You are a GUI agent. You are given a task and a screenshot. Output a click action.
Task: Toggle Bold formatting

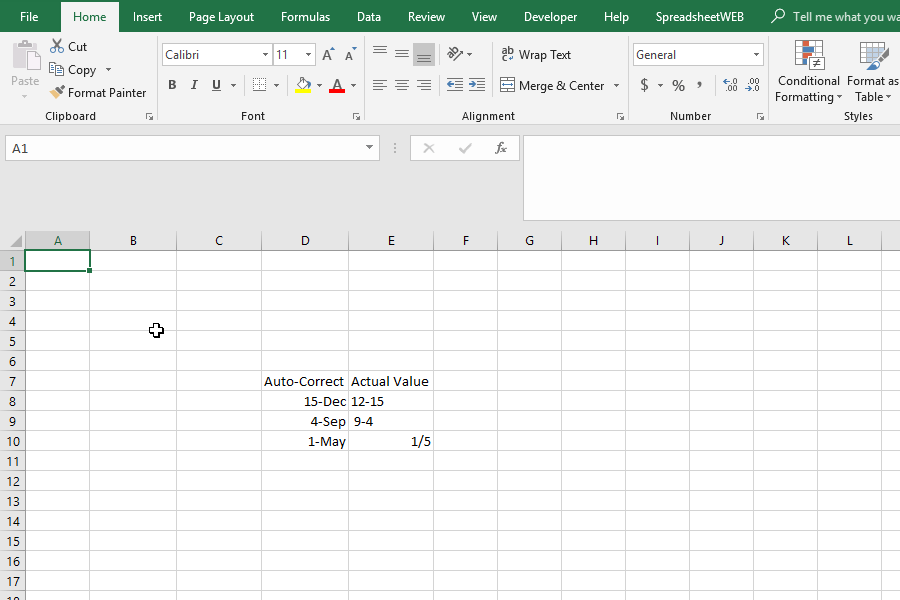pyautogui.click(x=171, y=85)
